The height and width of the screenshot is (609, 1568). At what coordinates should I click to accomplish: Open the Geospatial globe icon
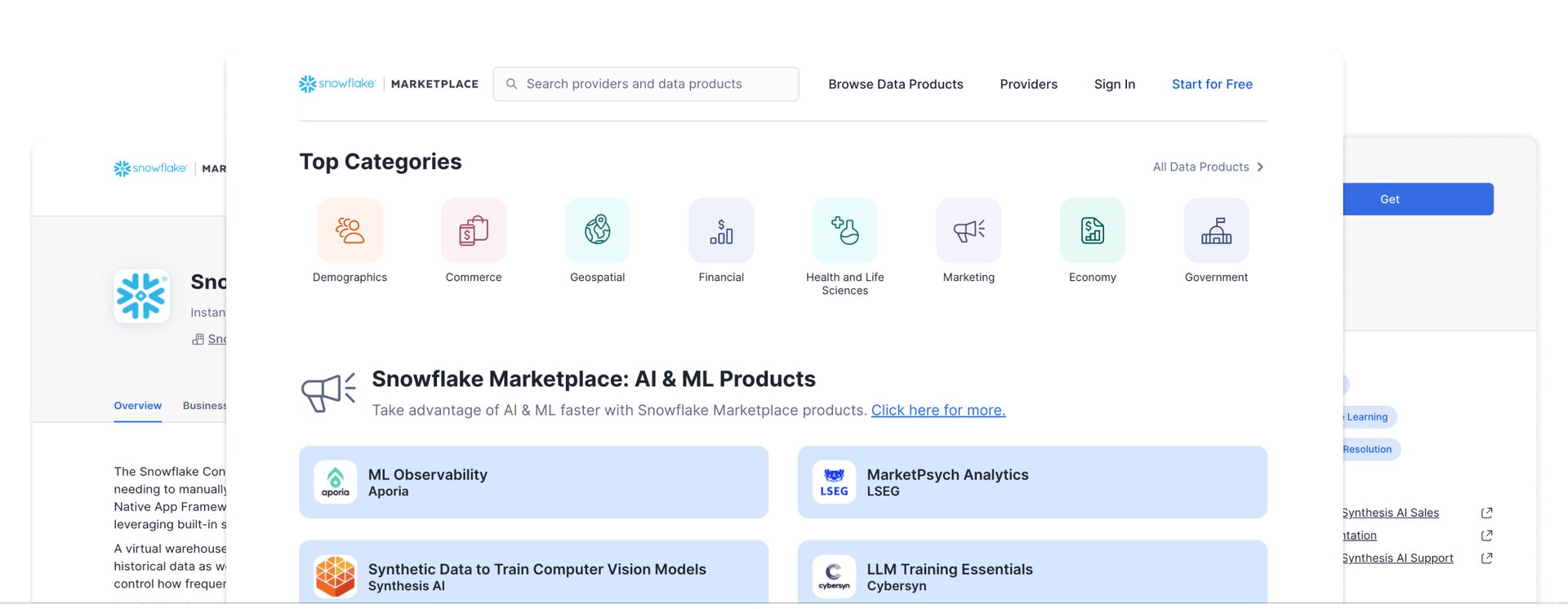tap(597, 230)
